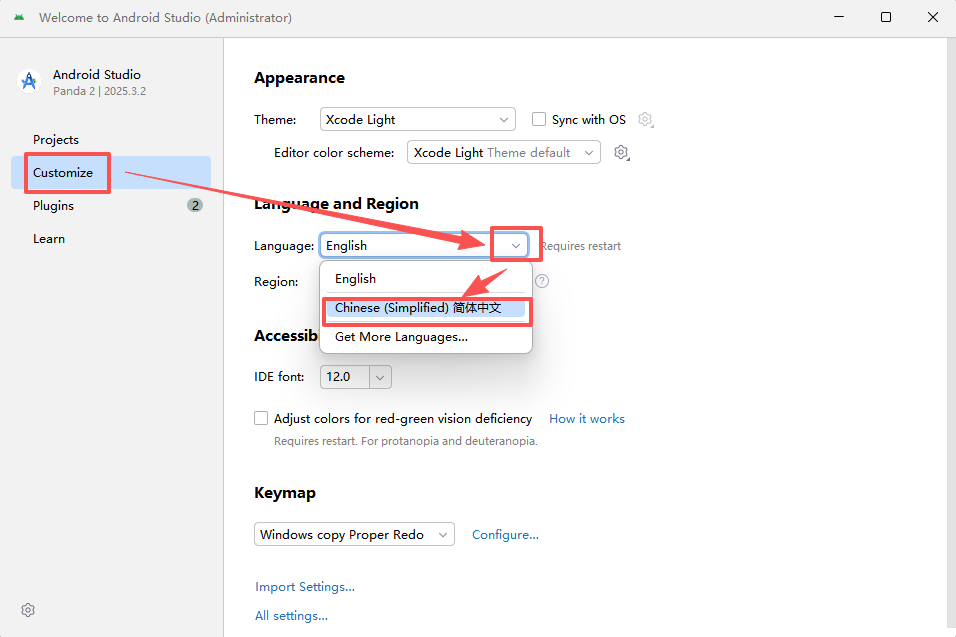Show Region help question mark
956x637 pixels.
tap(542, 281)
